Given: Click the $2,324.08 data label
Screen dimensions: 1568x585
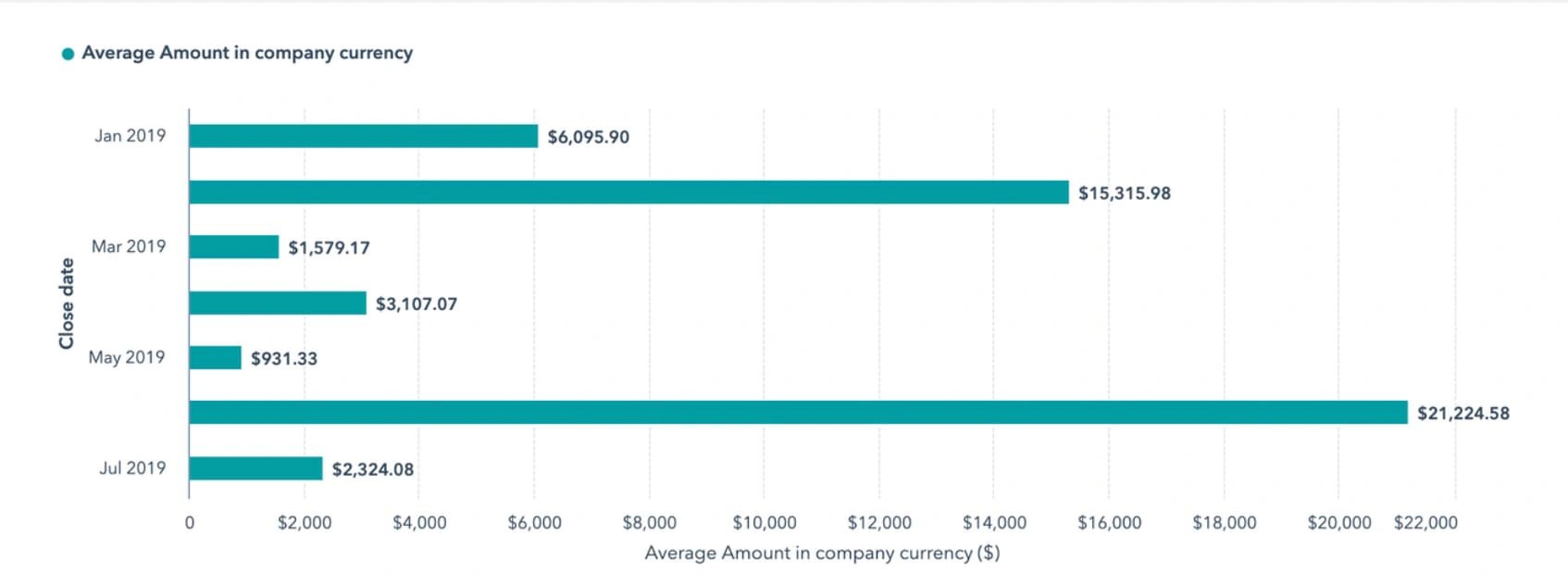Looking at the screenshot, I should (x=373, y=469).
